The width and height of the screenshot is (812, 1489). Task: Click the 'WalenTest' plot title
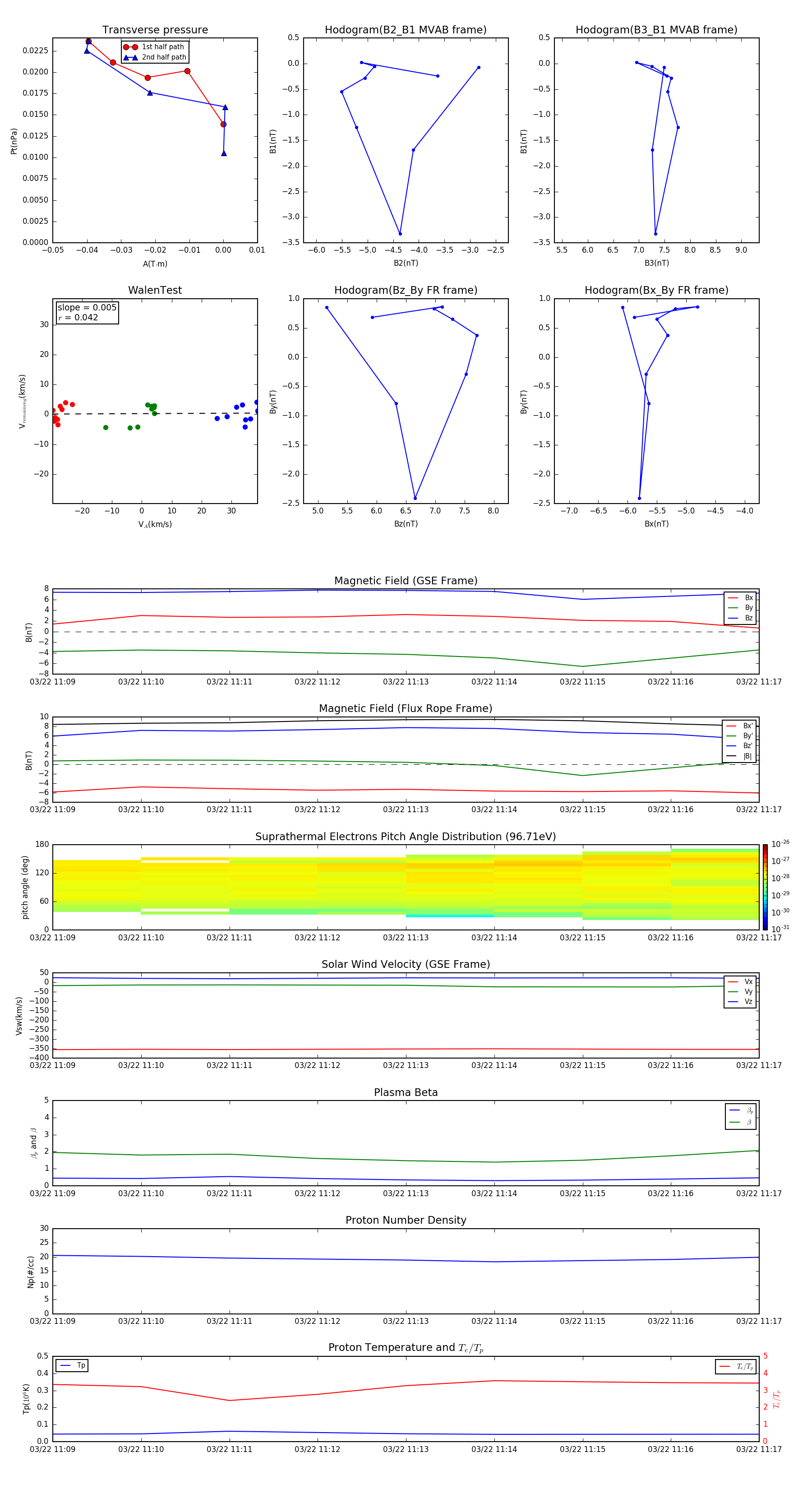tap(155, 290)
